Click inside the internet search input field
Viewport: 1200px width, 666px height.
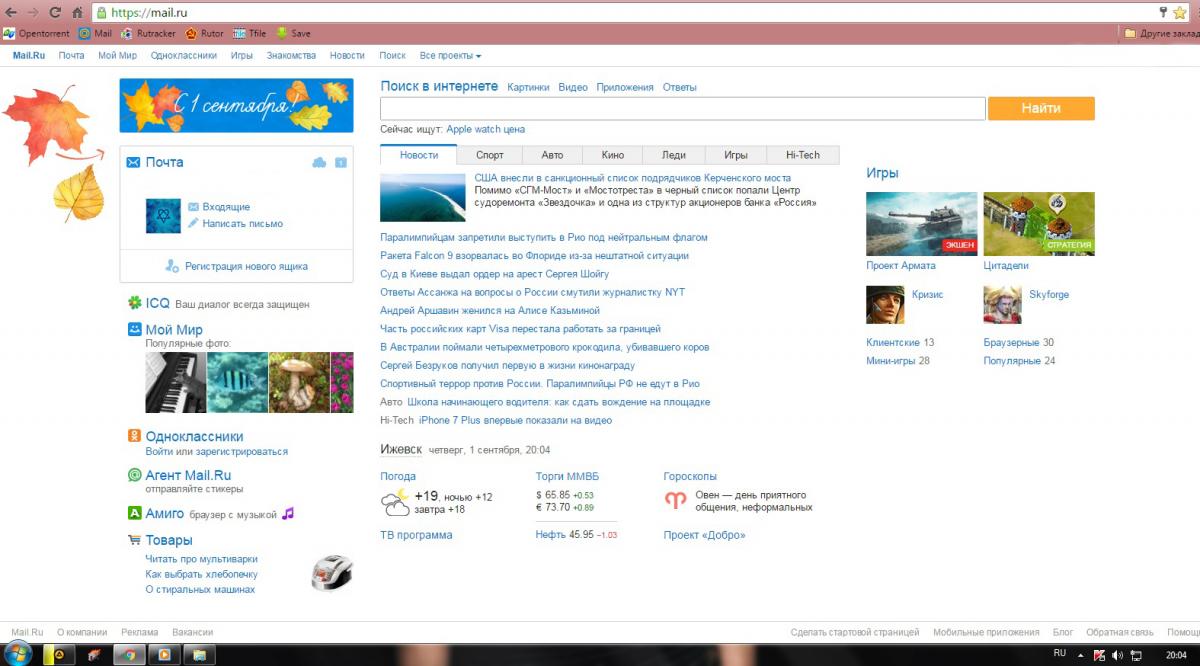(x=683, y=109)
